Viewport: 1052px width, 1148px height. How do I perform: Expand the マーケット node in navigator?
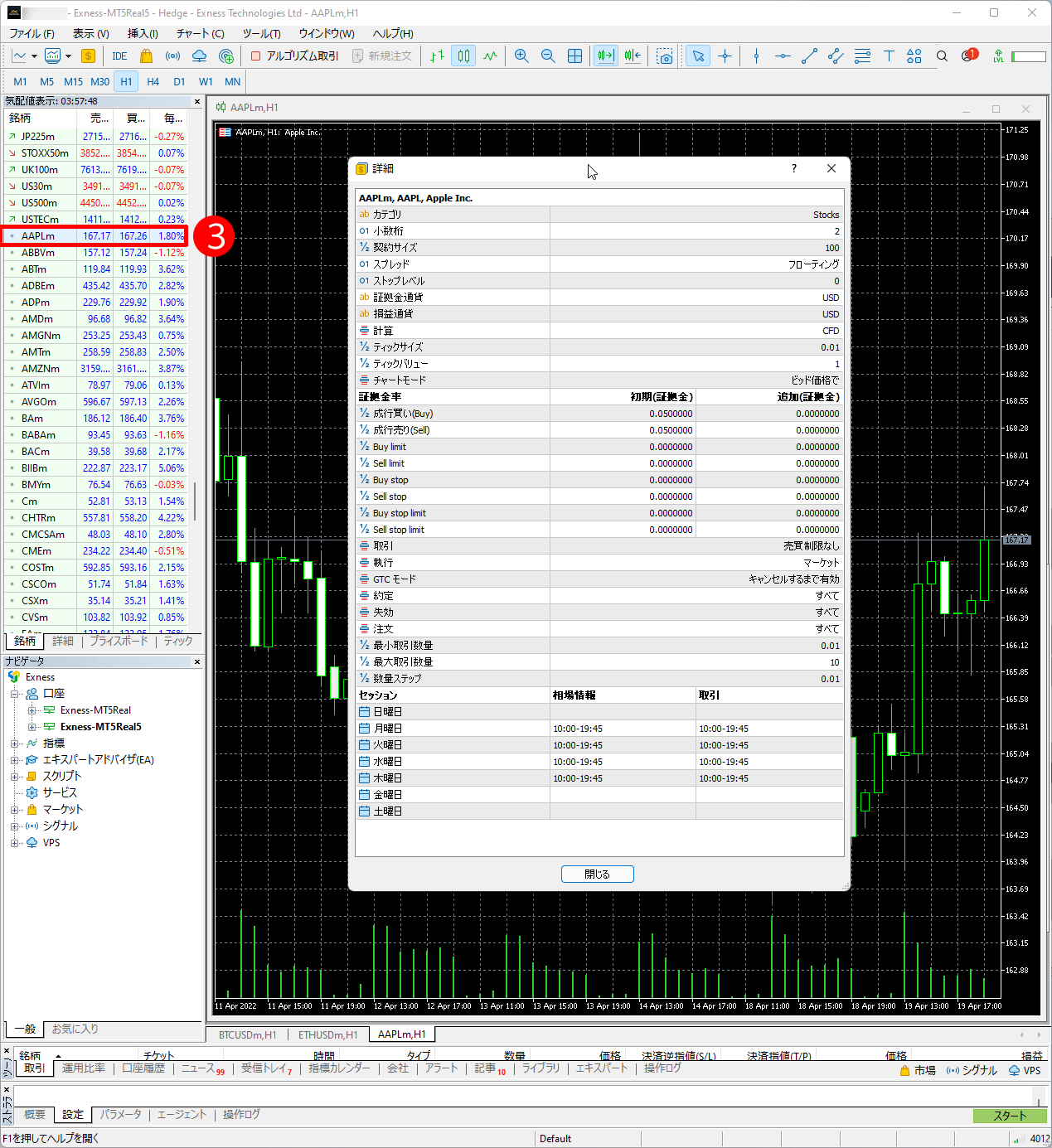tap(15, 810)
